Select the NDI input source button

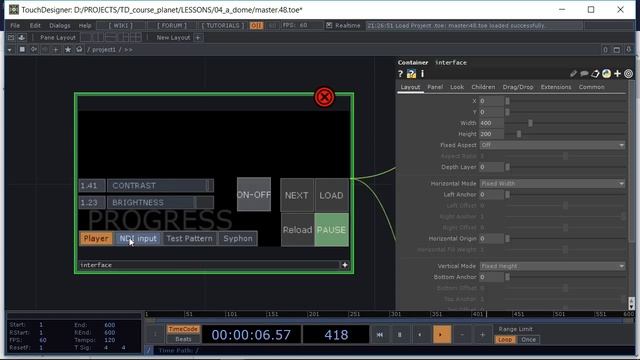click(x=138, y=238)
